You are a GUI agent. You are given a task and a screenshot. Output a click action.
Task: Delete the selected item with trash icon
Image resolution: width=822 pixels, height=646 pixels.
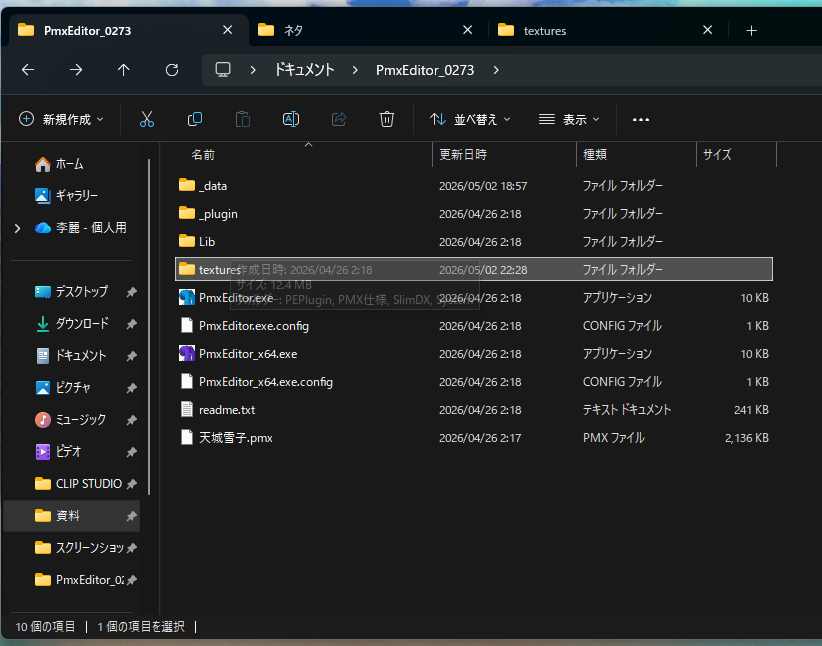[387, 120]
